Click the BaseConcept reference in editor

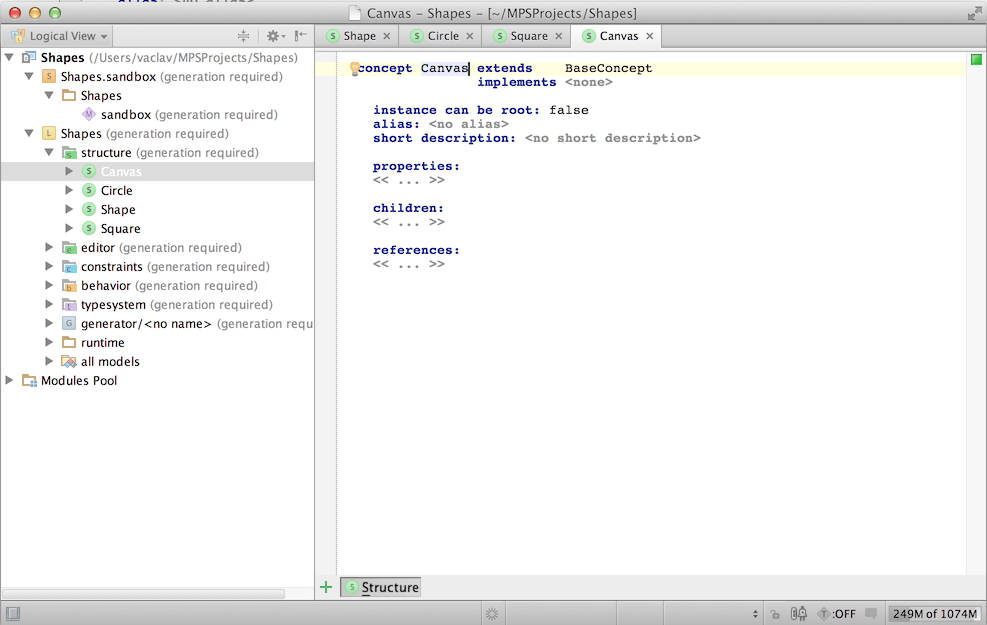click(608, 68)
